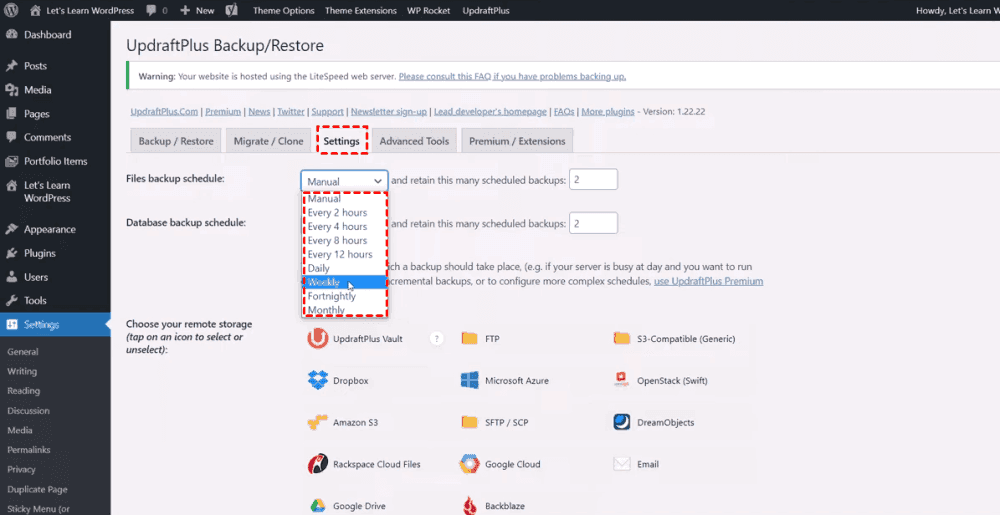
Task: Click the UpdraftPlus Vault question mark help icon
Action: click(x=437, y=338)
